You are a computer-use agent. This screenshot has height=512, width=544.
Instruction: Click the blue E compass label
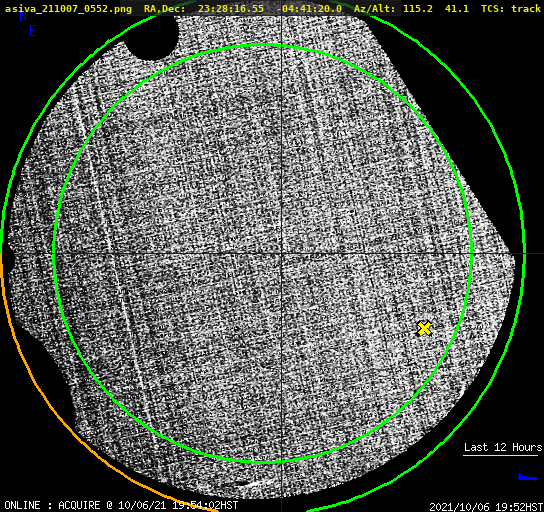(33, 31)
